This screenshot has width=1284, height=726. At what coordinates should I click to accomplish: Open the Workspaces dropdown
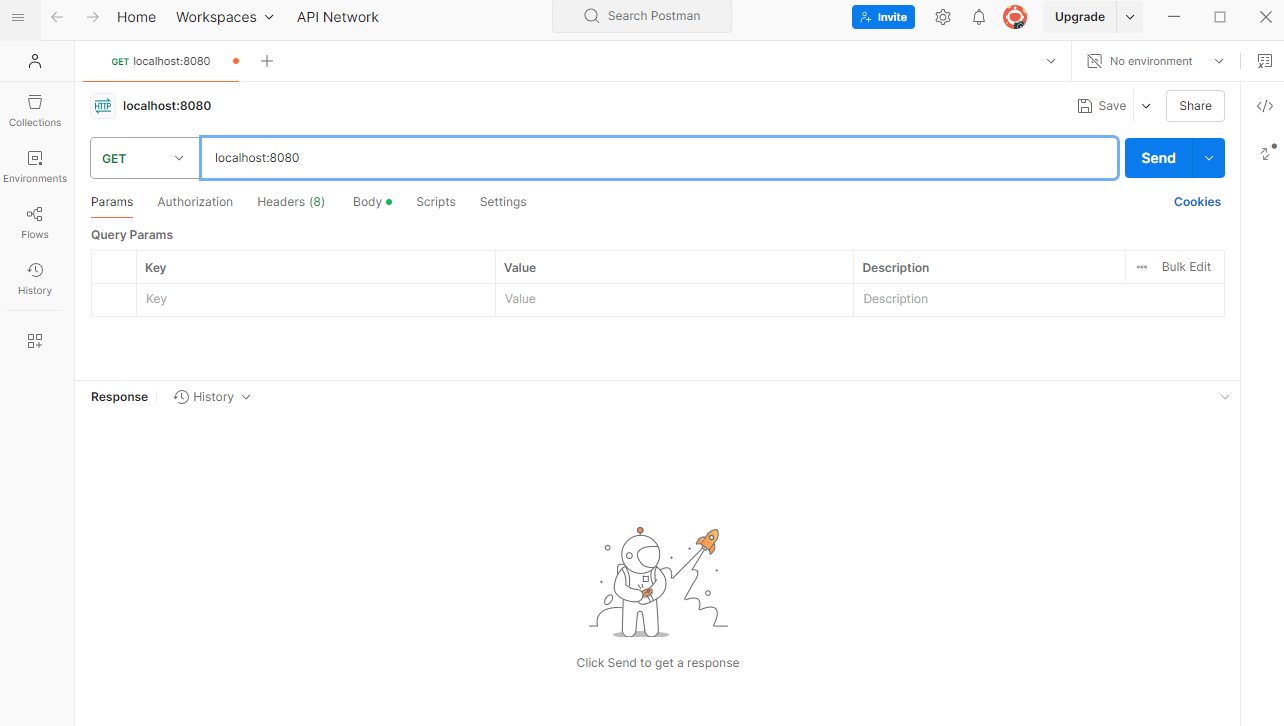[x=225, y=17]
